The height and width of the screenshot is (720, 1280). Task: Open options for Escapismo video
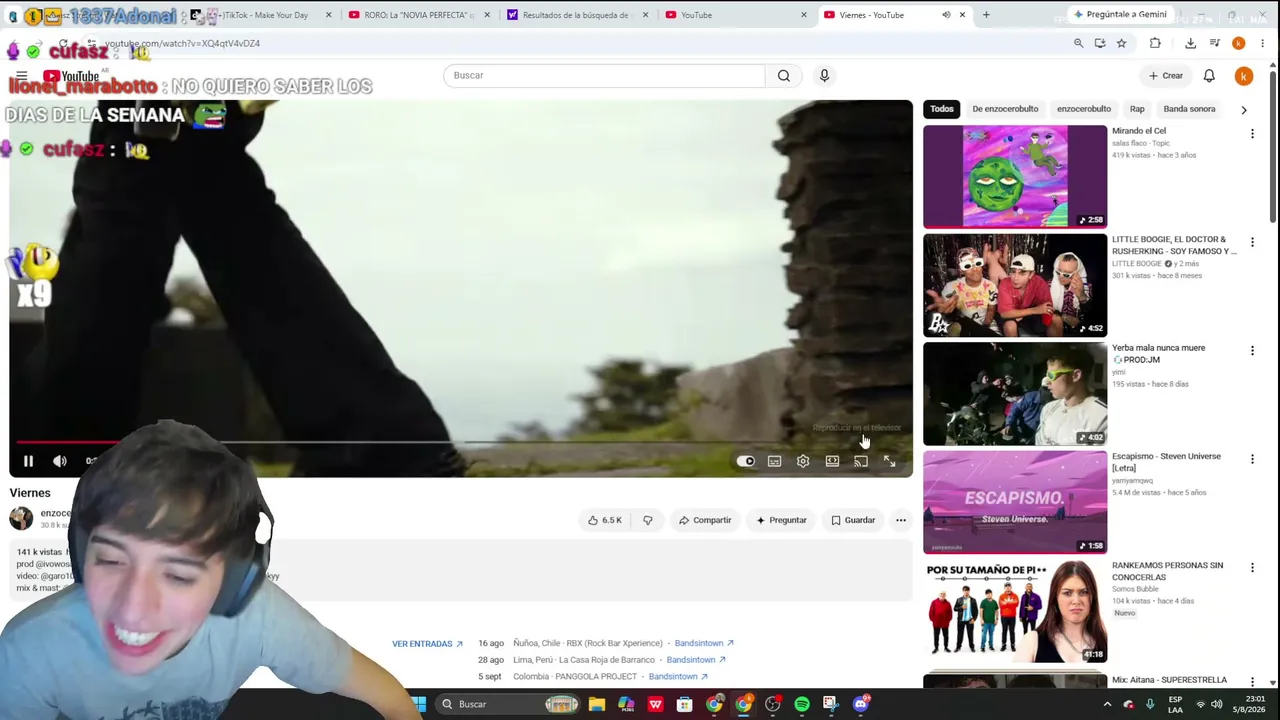1252,459
